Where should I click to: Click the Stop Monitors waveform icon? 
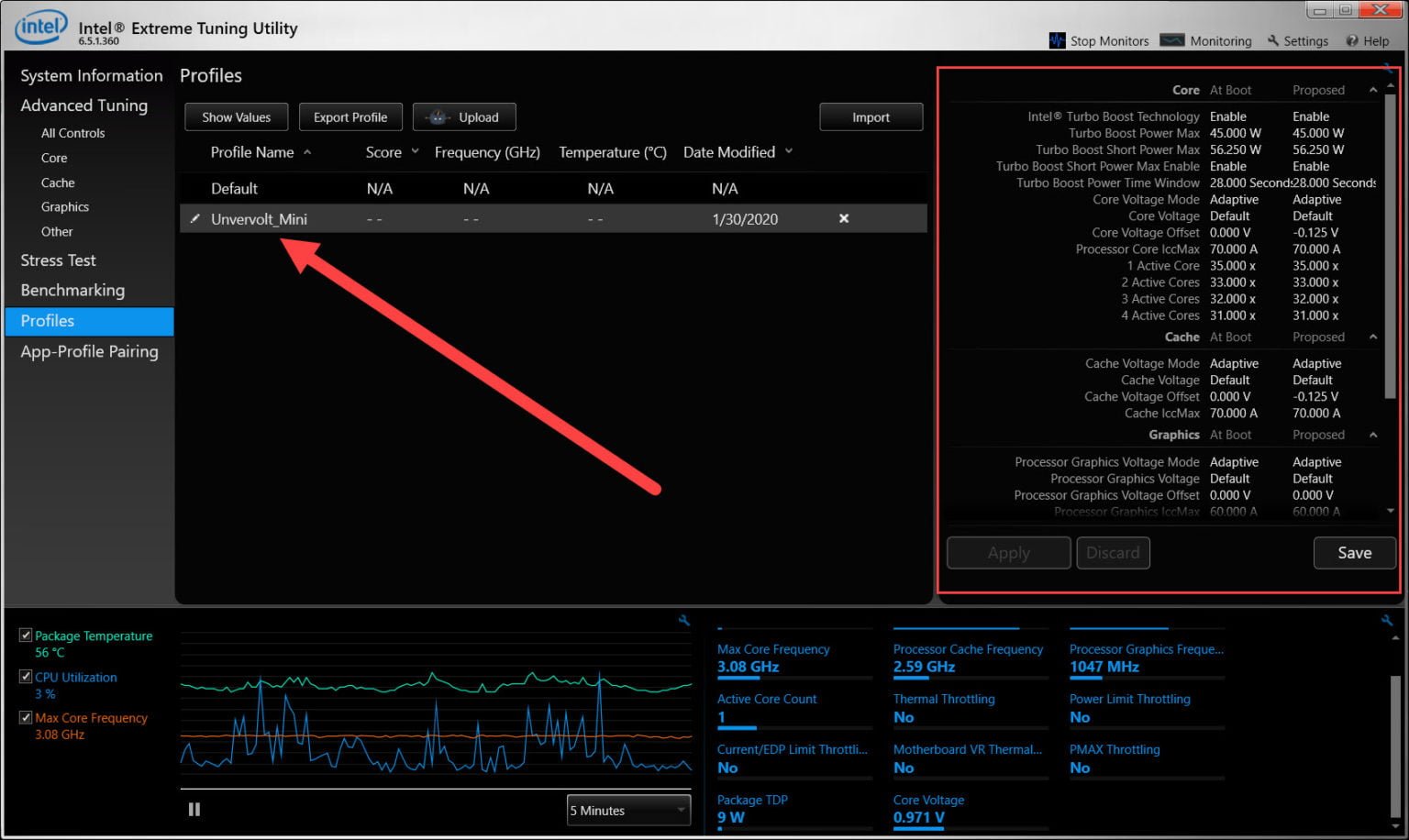[x=1056, y=40]
